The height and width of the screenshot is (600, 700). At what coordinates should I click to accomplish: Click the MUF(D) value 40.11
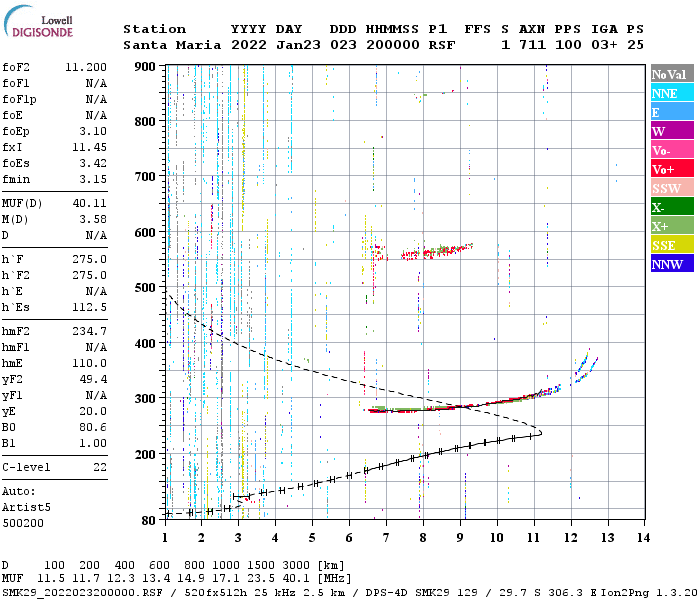coord(89,204)
